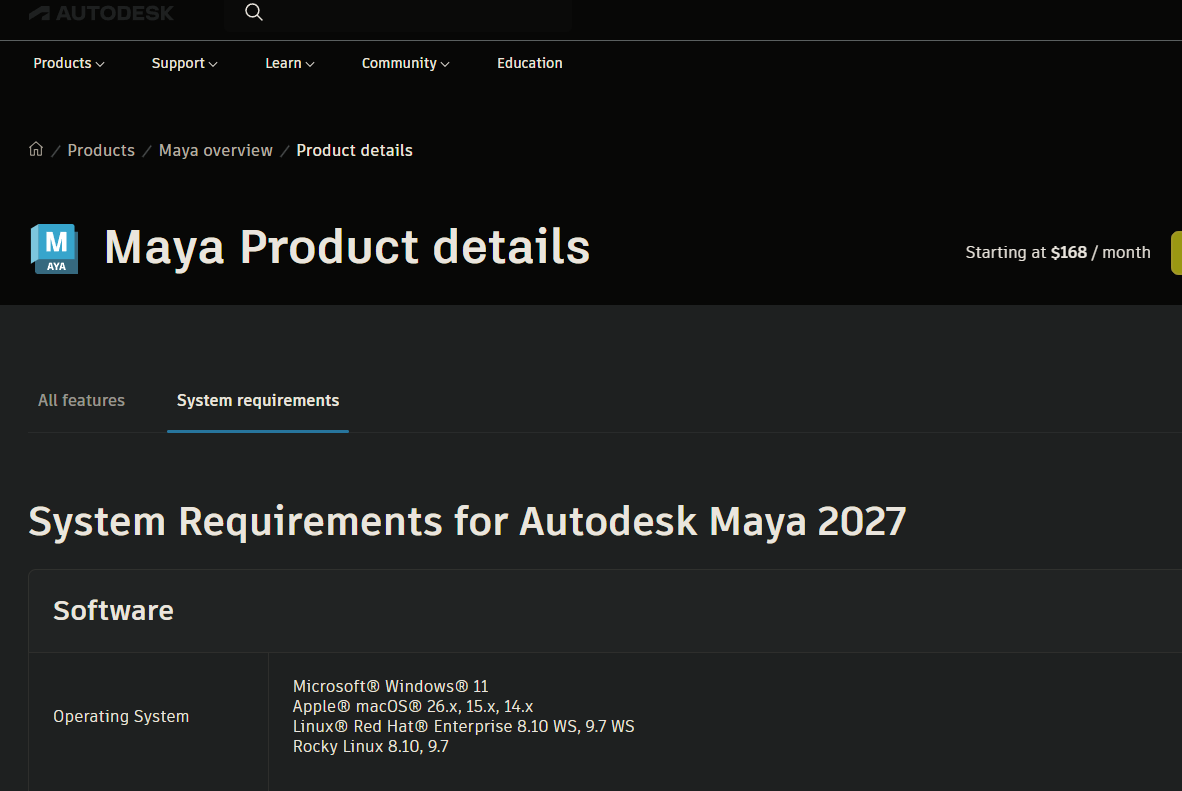Go to Education page

[530, 63]
